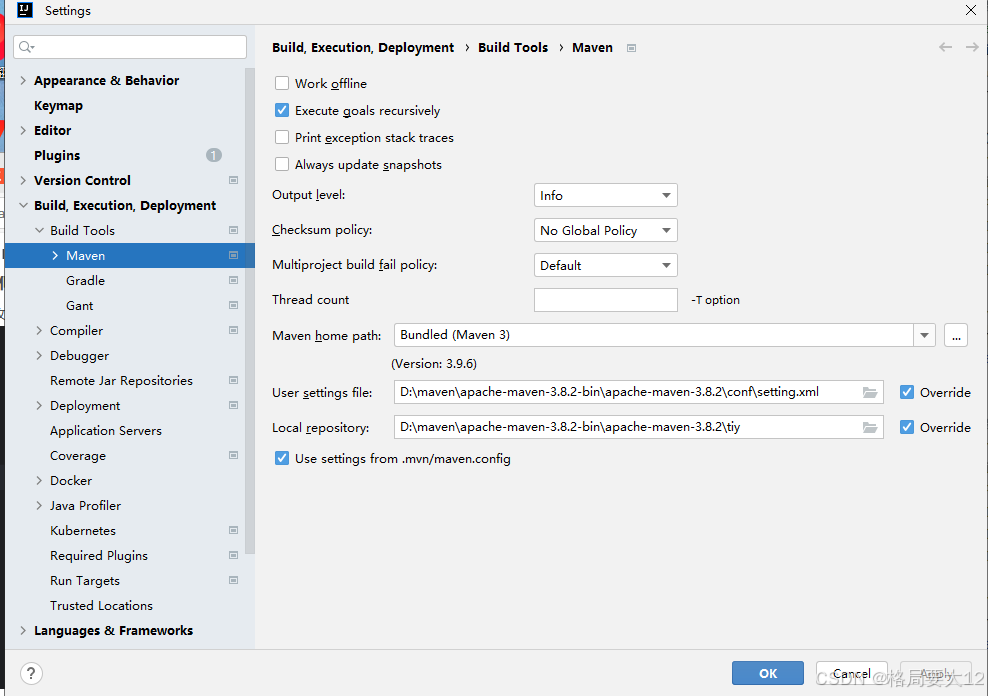Click the User settings file path field

[x=638, y=392]
